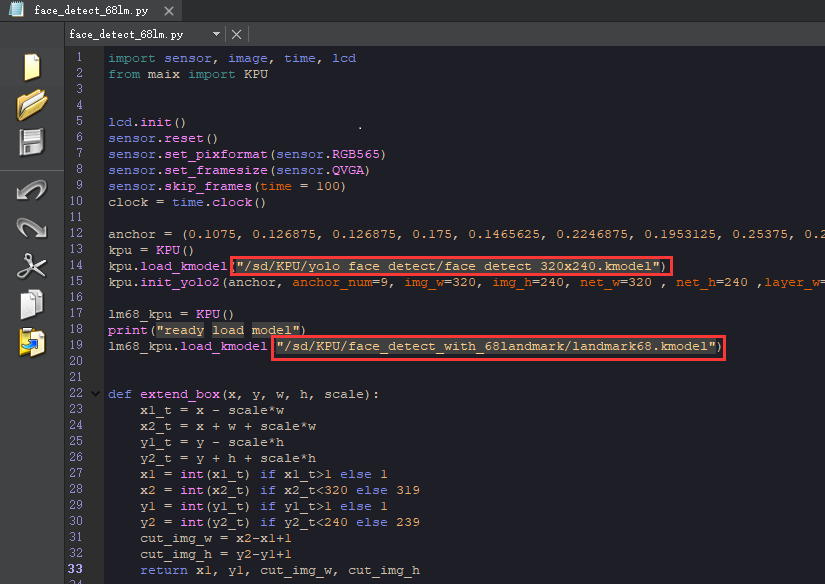Click the notepad icon beside the top tab

pyautogui.click(x=16, y=11)
